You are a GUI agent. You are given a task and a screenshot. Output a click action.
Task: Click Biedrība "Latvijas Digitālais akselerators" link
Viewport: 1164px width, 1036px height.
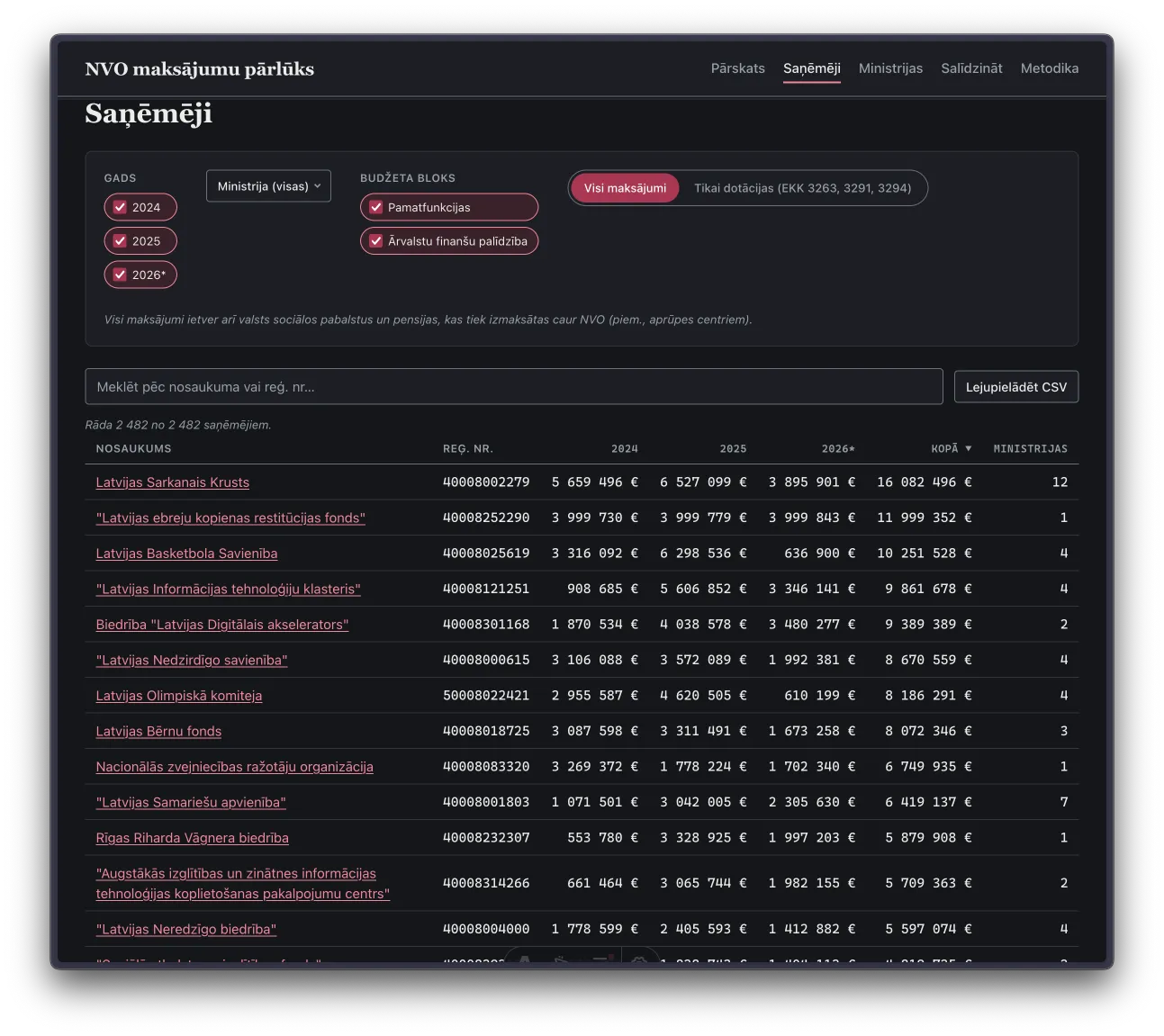[x=222, y=625]
